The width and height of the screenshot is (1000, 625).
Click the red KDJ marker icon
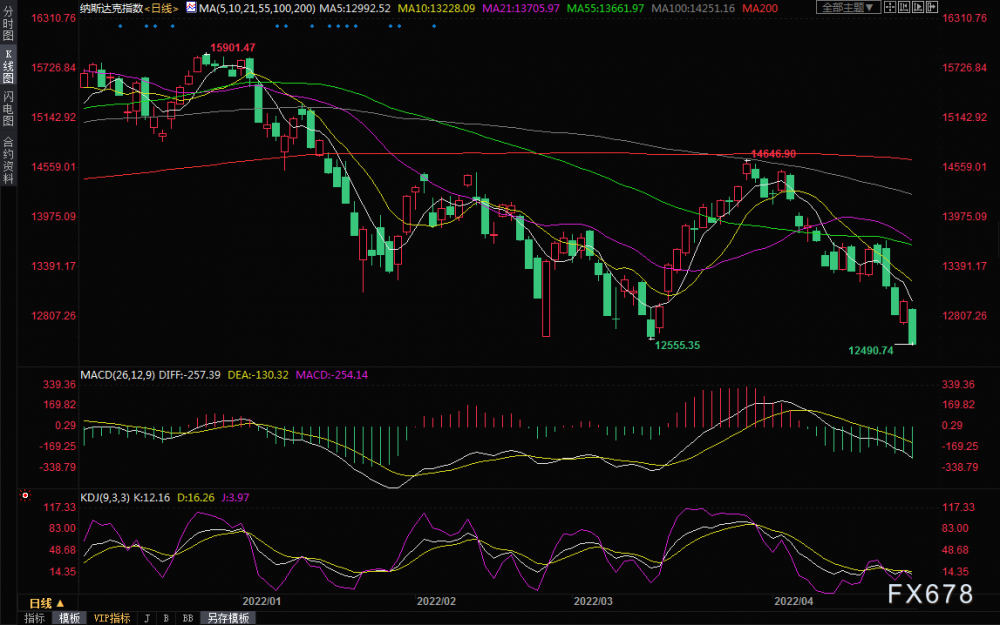(26, 495)
